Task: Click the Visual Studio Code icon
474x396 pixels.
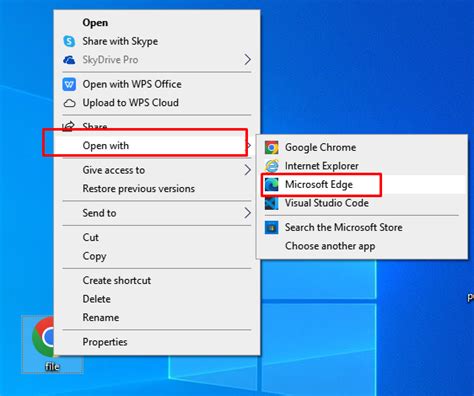Action: tap(272, 203)
